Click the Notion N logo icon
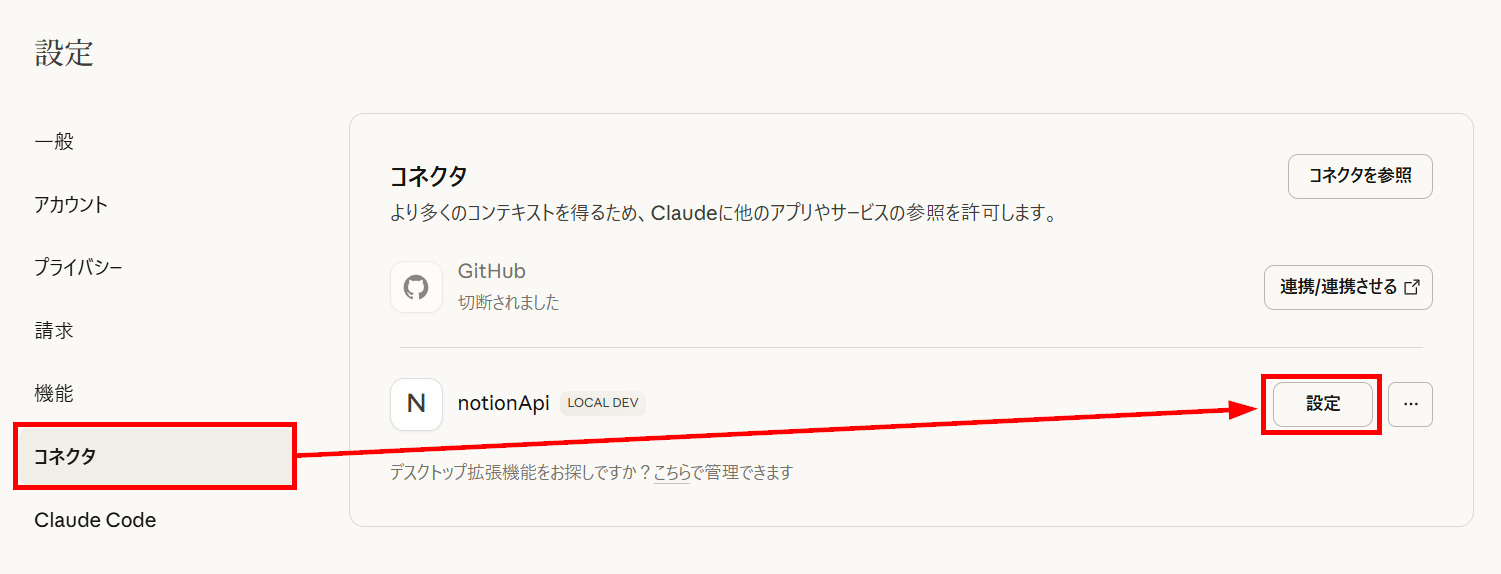Image resolution: width=1501 pixels, height=574 pixels. [x=416, y=404]
